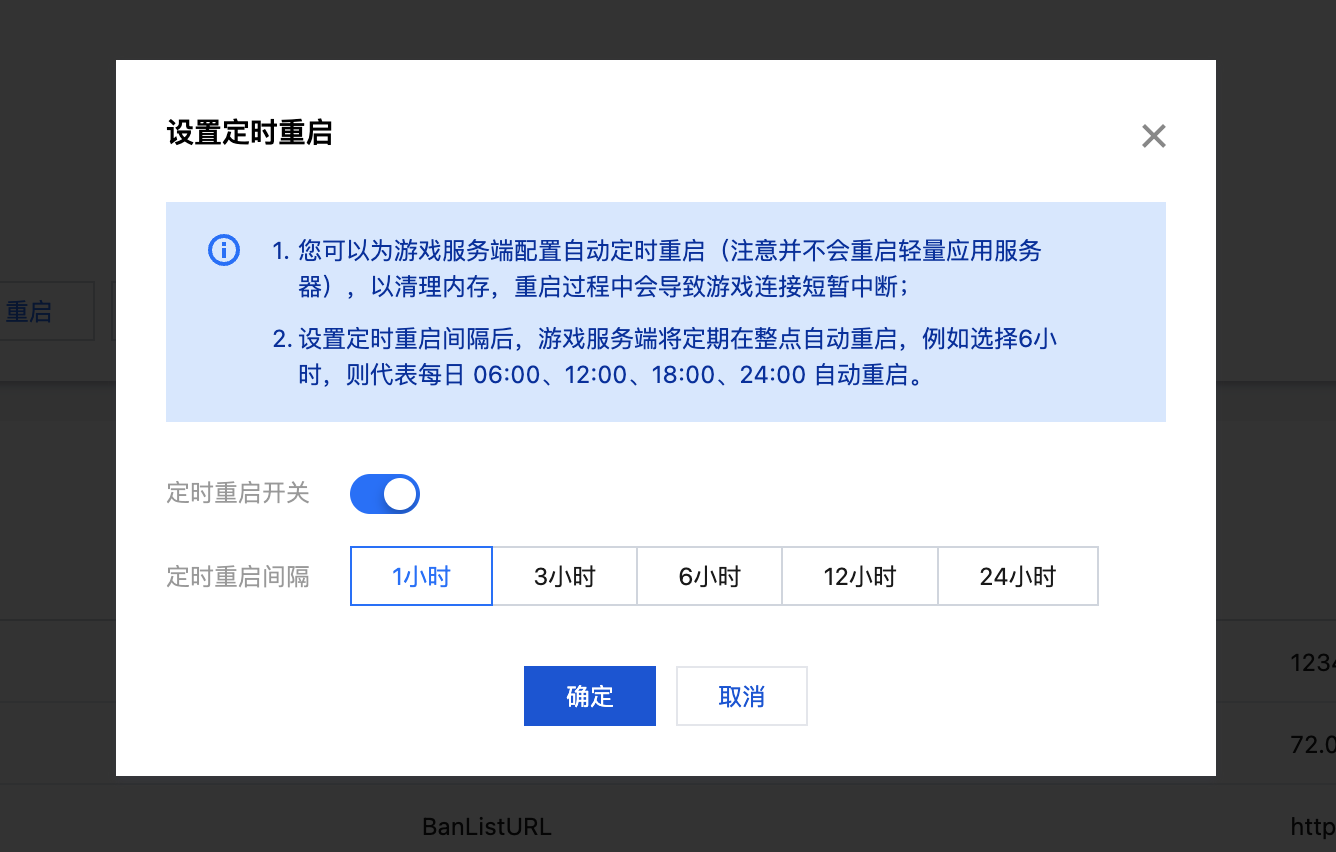Close the 设置定时重启 dialog with the X
1336x852 pixels.
[x=1153, y=135]
